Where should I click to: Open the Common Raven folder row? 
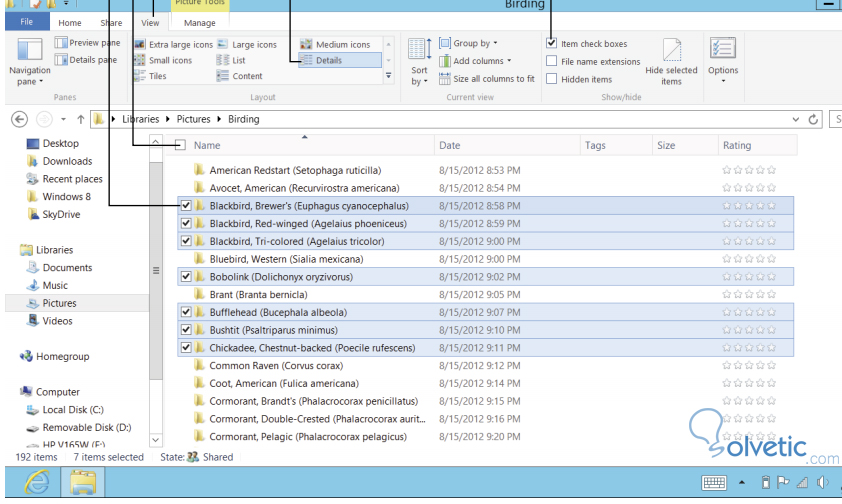[x=485, y=366]
